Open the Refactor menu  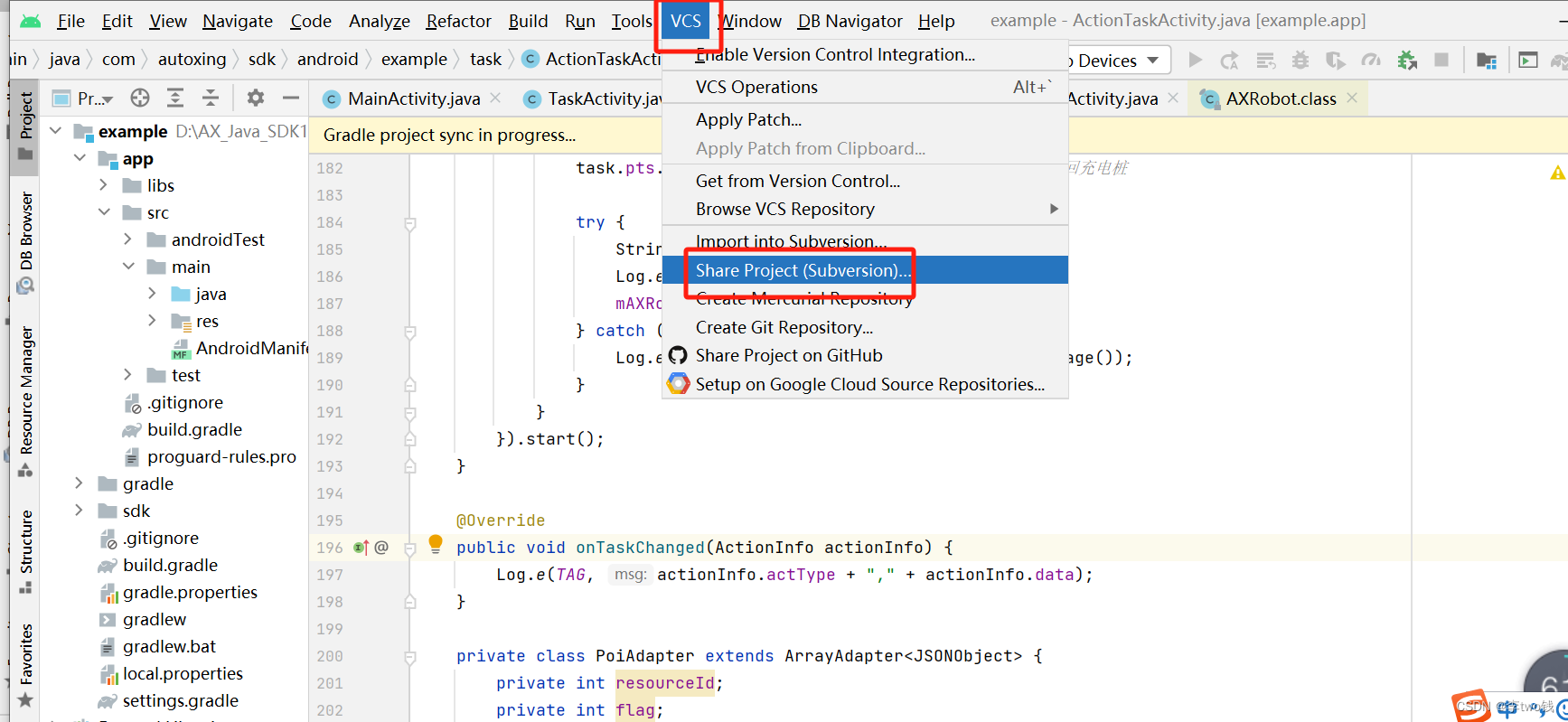pyautogui.click(x=458, y=21)
